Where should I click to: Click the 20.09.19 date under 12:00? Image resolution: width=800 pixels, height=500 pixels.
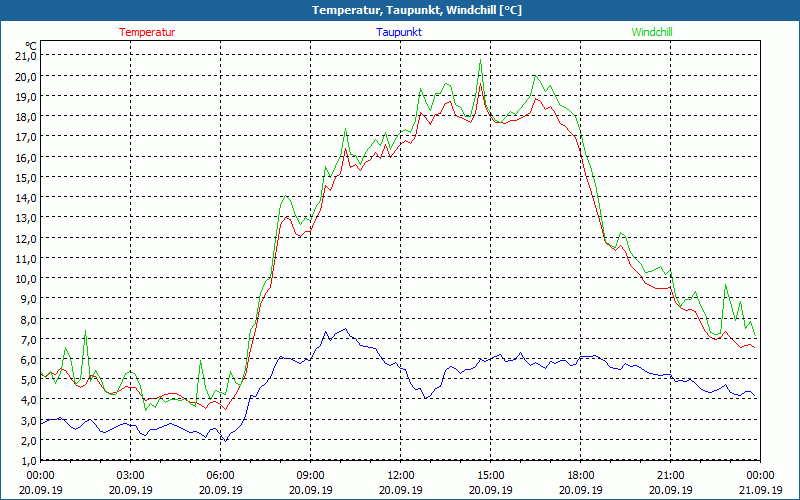[x=401, y=490]
